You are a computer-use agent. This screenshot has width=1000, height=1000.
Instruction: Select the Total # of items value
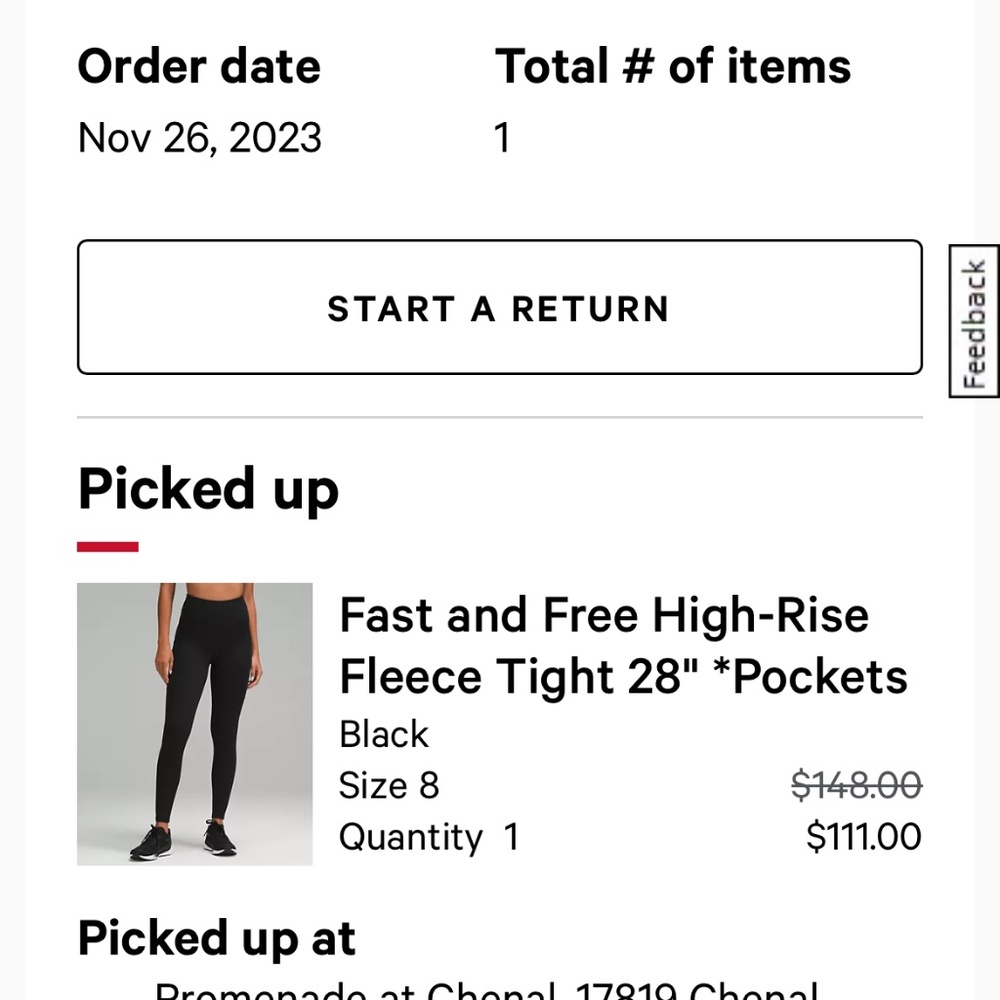click(502, 138)
